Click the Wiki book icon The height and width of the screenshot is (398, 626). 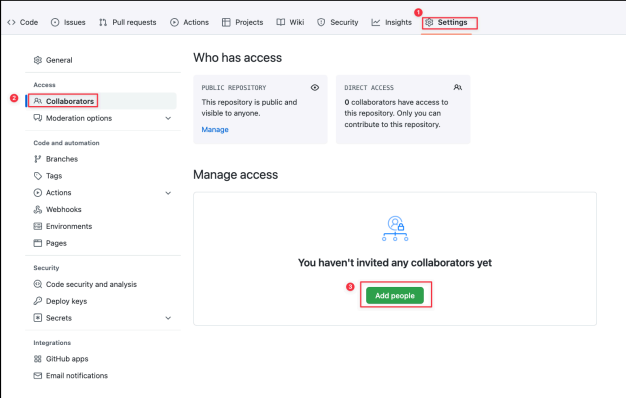(281, 22)
